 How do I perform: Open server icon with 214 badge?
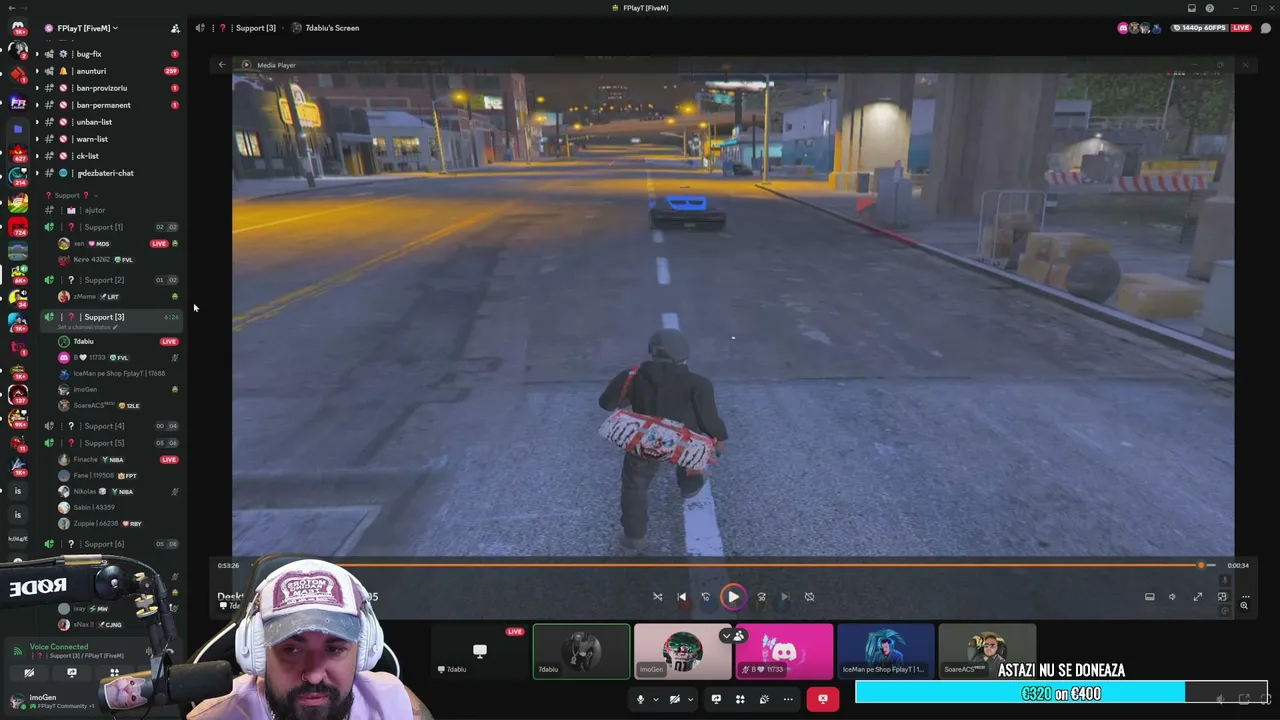(17, 177)
